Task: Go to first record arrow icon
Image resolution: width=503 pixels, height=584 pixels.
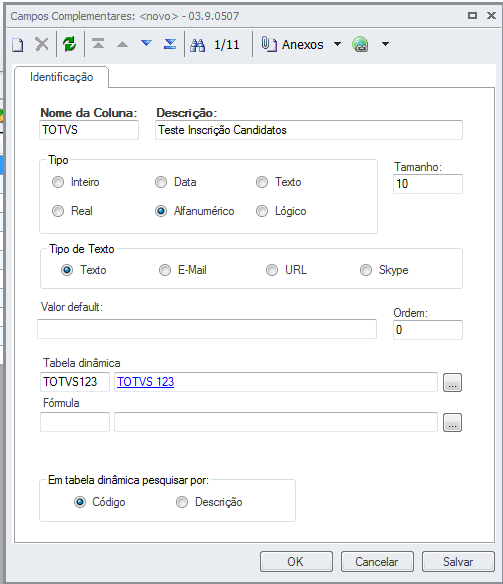Action: click(98, 44)
